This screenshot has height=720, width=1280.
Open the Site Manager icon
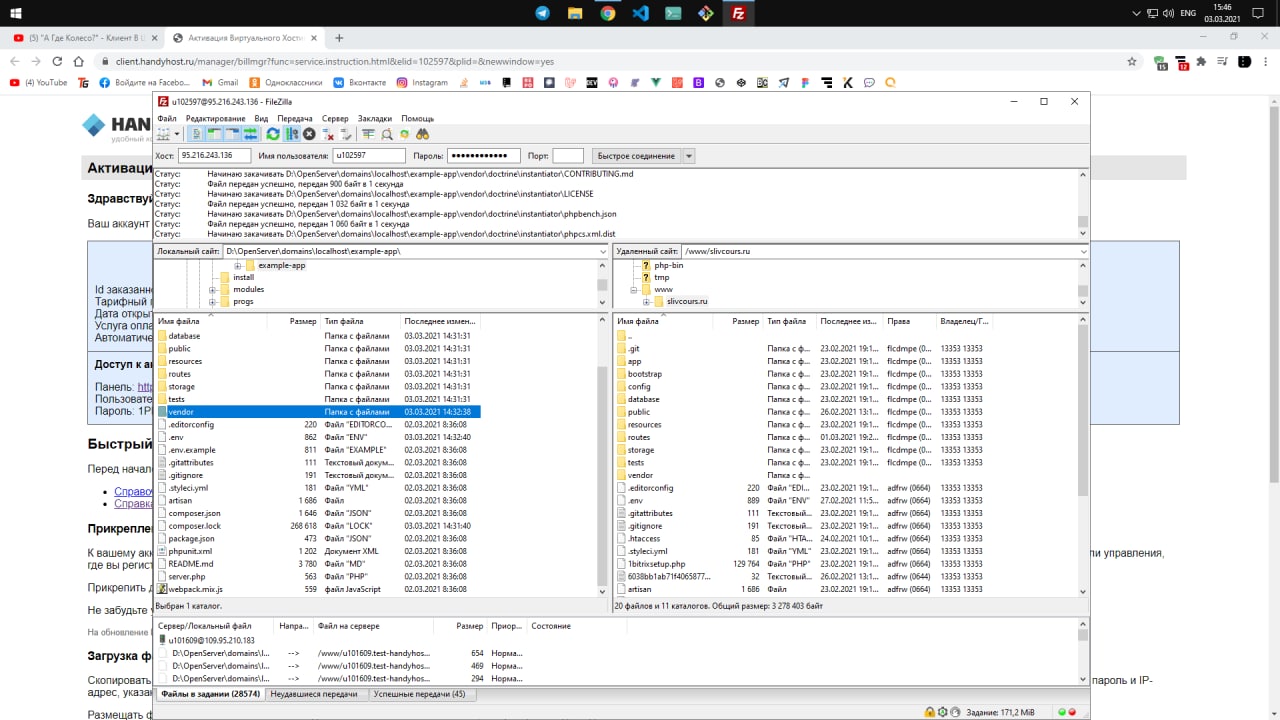[x=163, y=134]
